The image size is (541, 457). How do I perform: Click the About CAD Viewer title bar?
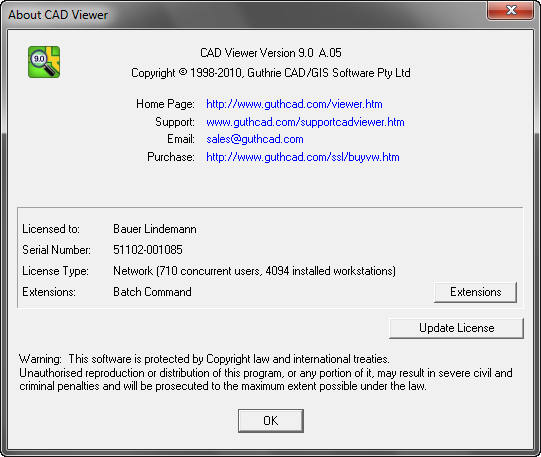pyautogui.click(x=242, y=14)
